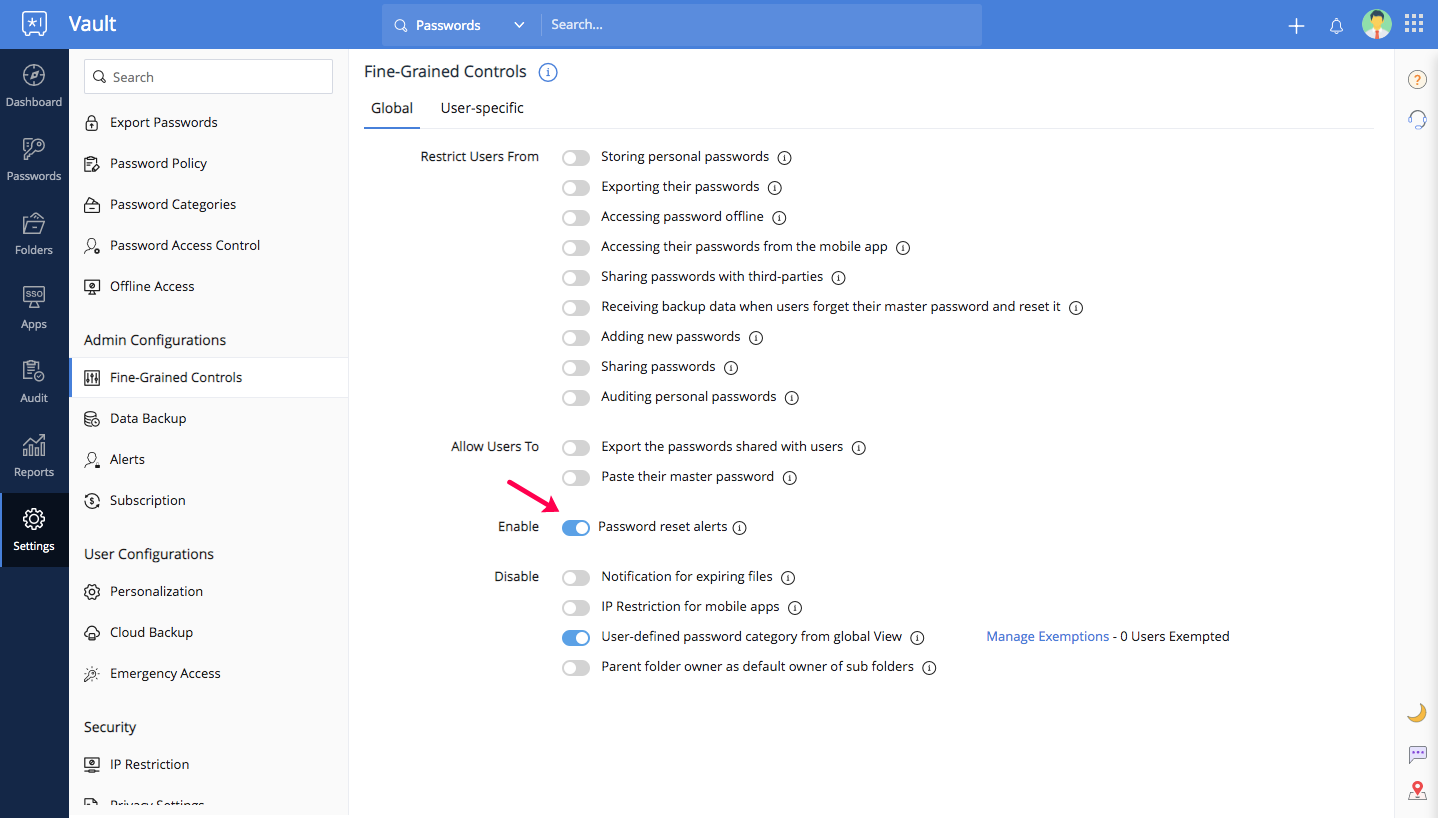
Task: Select Data Backup in Admin Configurations
Action: coord(148,418)
